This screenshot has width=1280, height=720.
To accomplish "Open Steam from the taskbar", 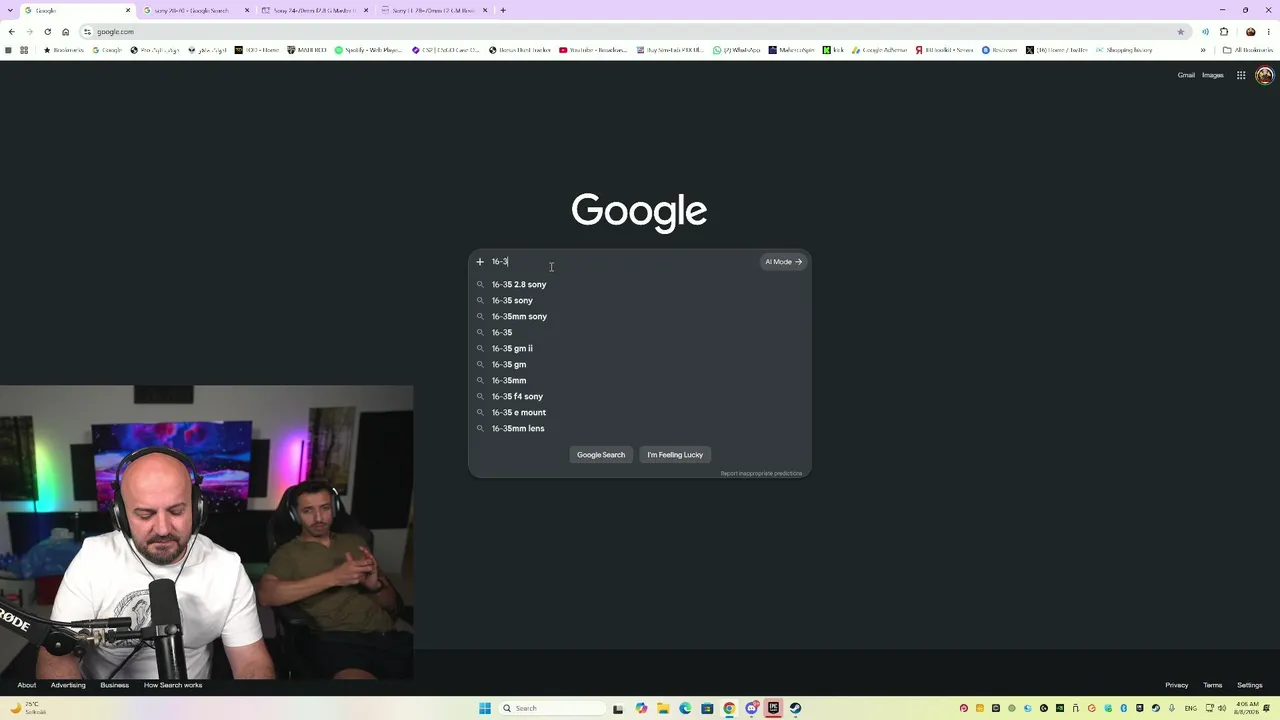I will point(795,708).
